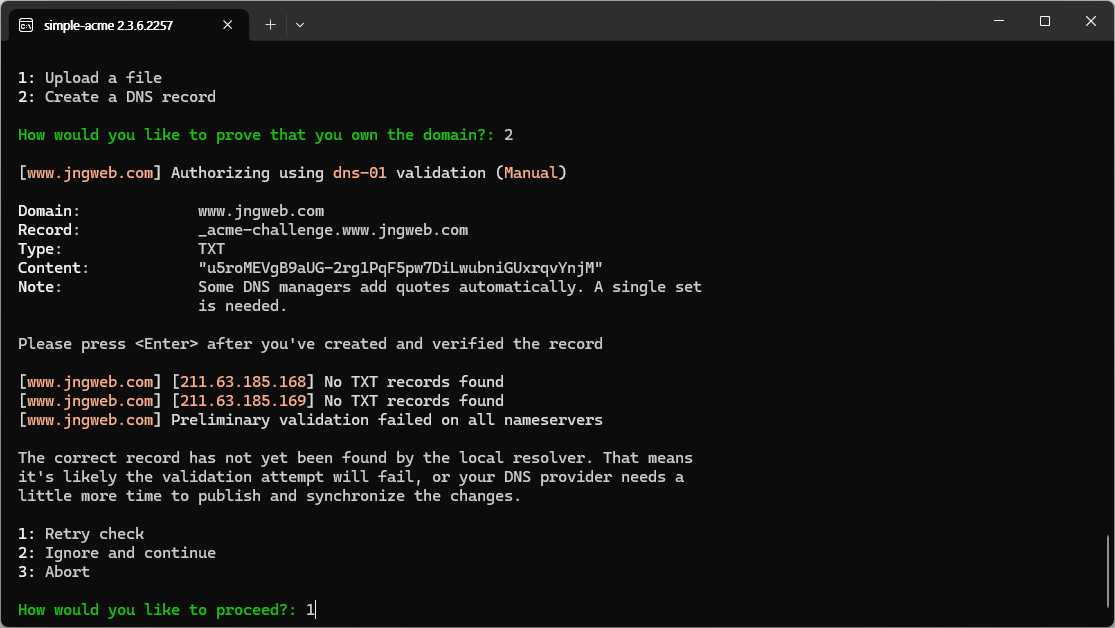Minimize the terminal window
The height and width of the screenshot is (628, 1115).
coord(999,21)
